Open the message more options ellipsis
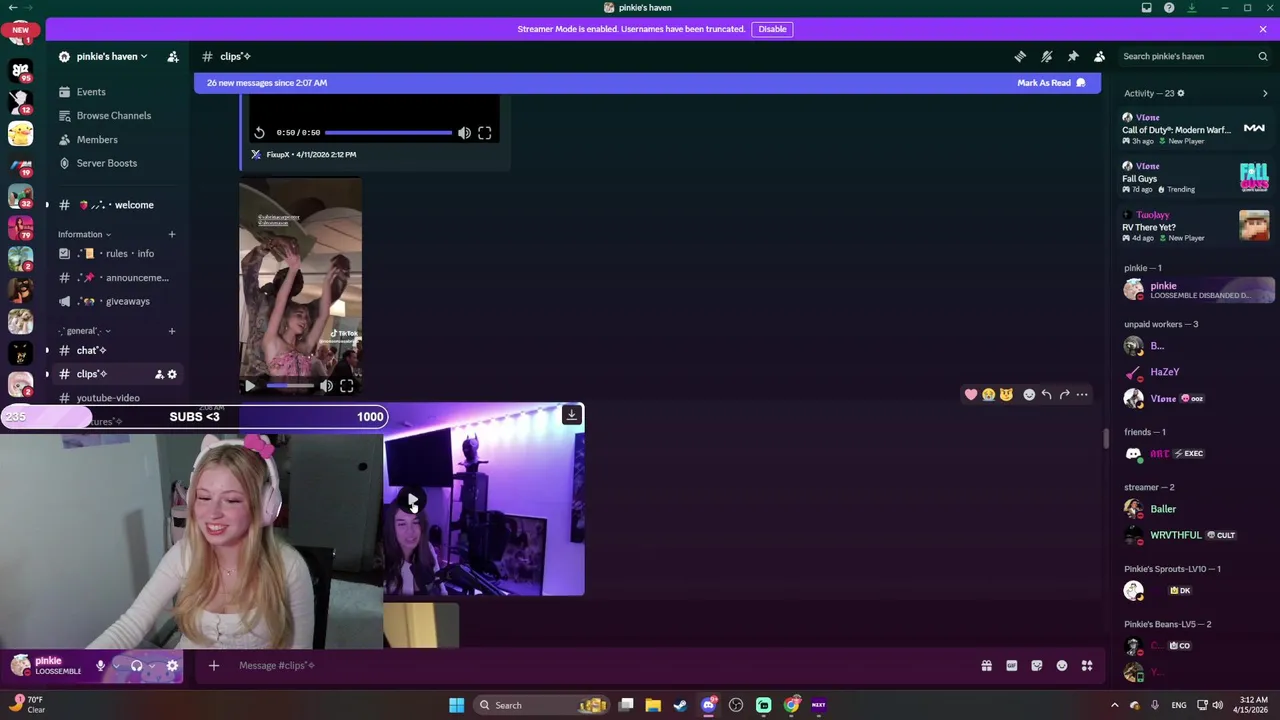Screen dimensions: 1280x720 [x=1082, y=395]
